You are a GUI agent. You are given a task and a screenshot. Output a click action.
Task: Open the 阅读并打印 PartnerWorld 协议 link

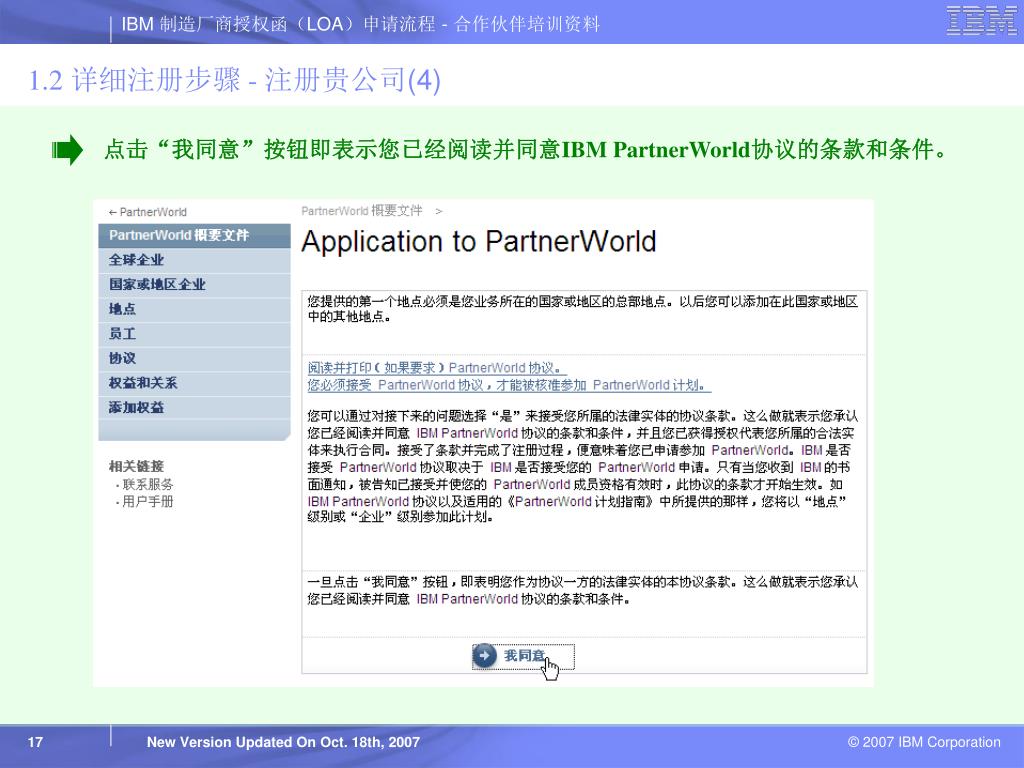[x=436, y=367]
